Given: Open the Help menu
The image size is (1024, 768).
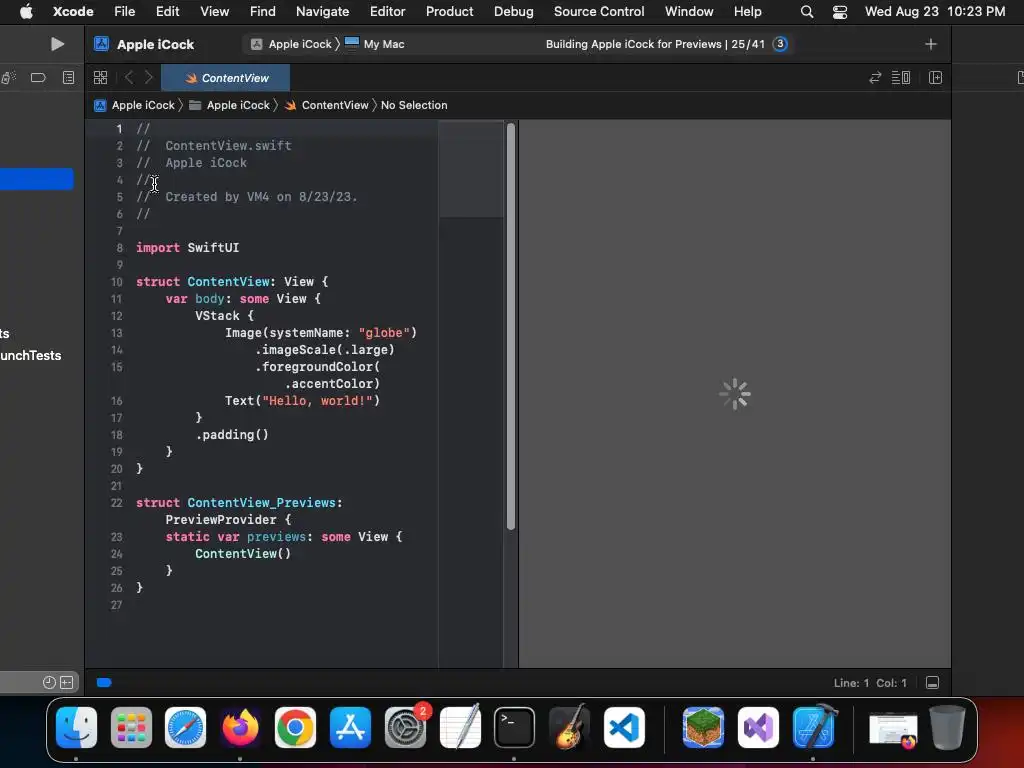Looking at the screenshot, I should [x=747, y=11].
